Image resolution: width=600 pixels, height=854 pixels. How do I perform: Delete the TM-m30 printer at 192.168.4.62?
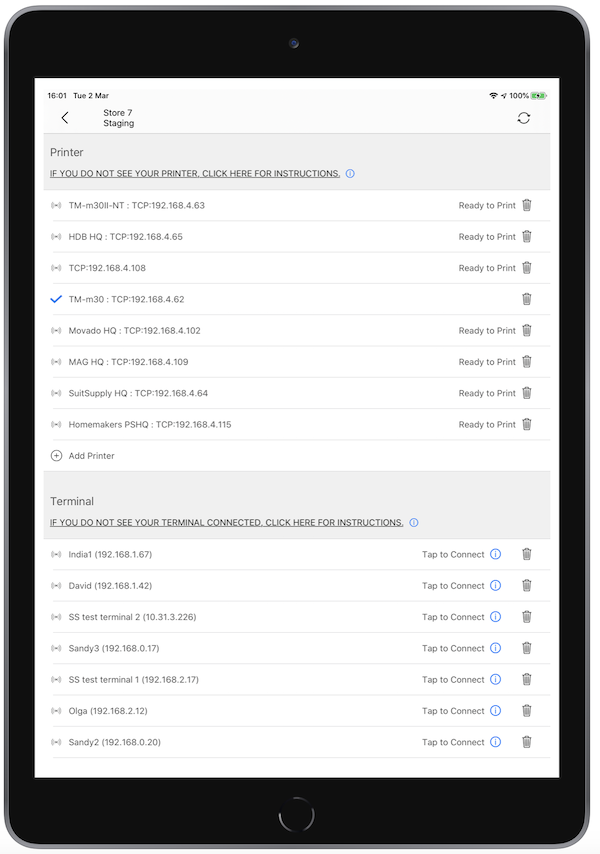click(x=526, y=299)
